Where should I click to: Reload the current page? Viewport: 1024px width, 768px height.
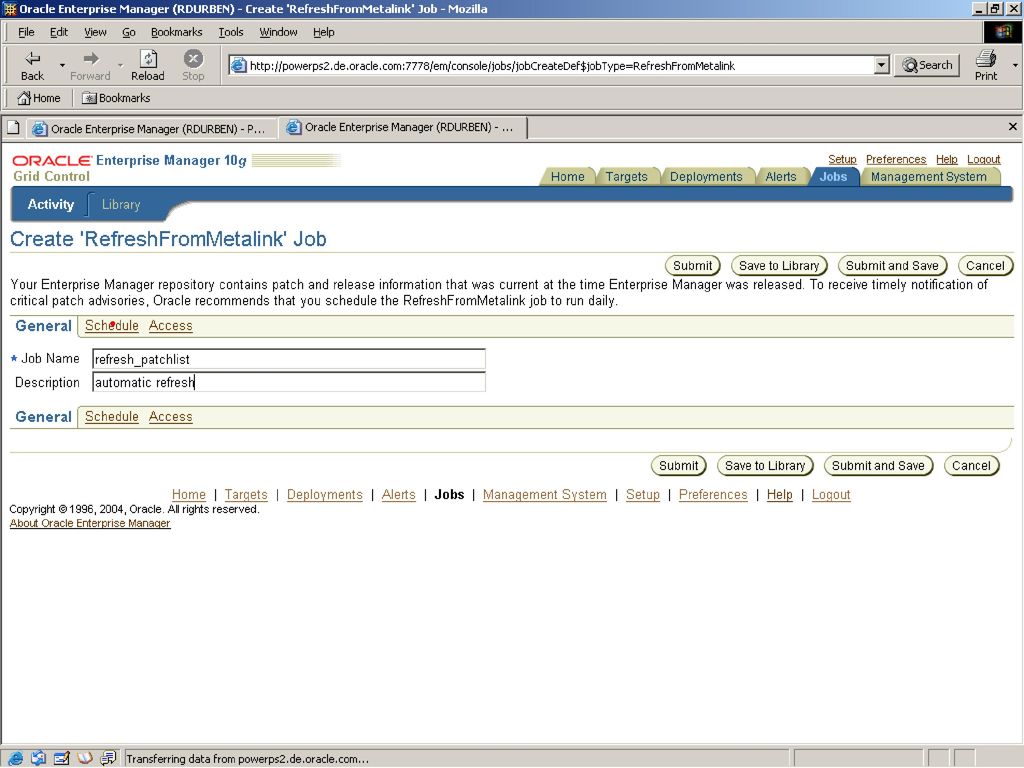148,66
